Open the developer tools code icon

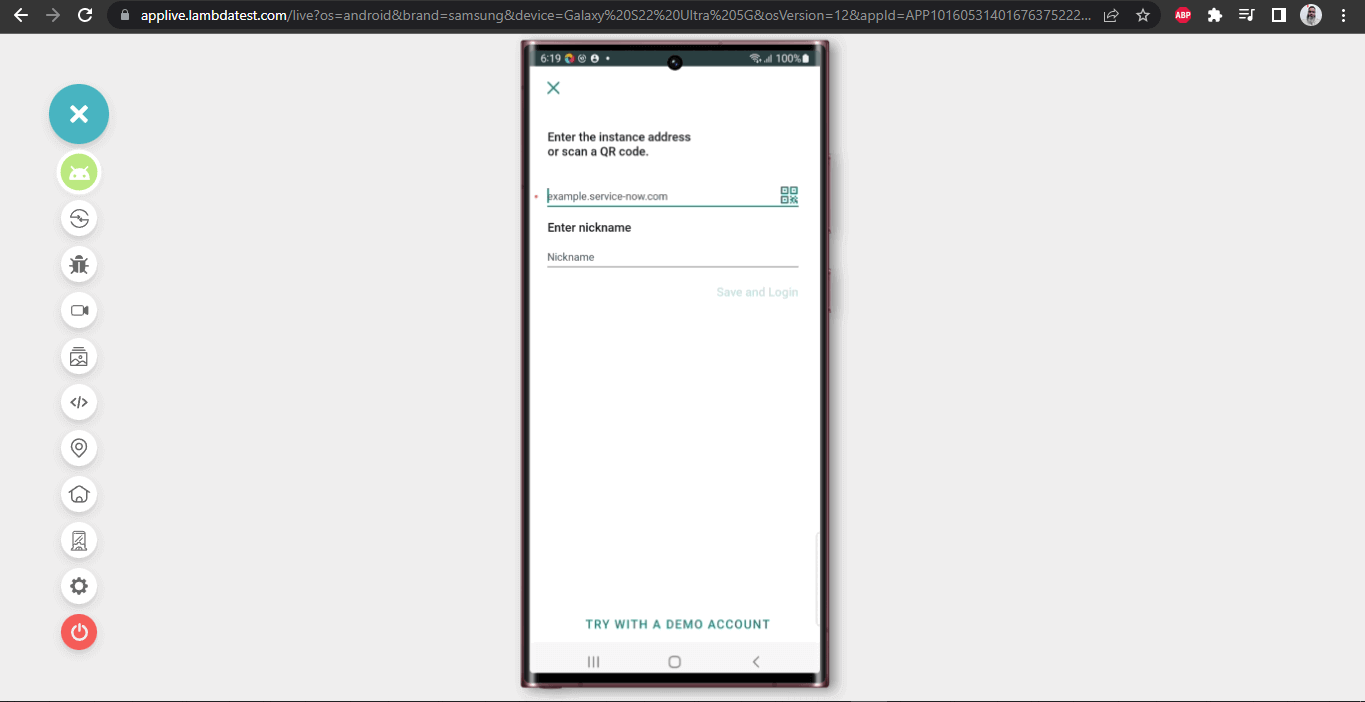(x=79, y=402)
